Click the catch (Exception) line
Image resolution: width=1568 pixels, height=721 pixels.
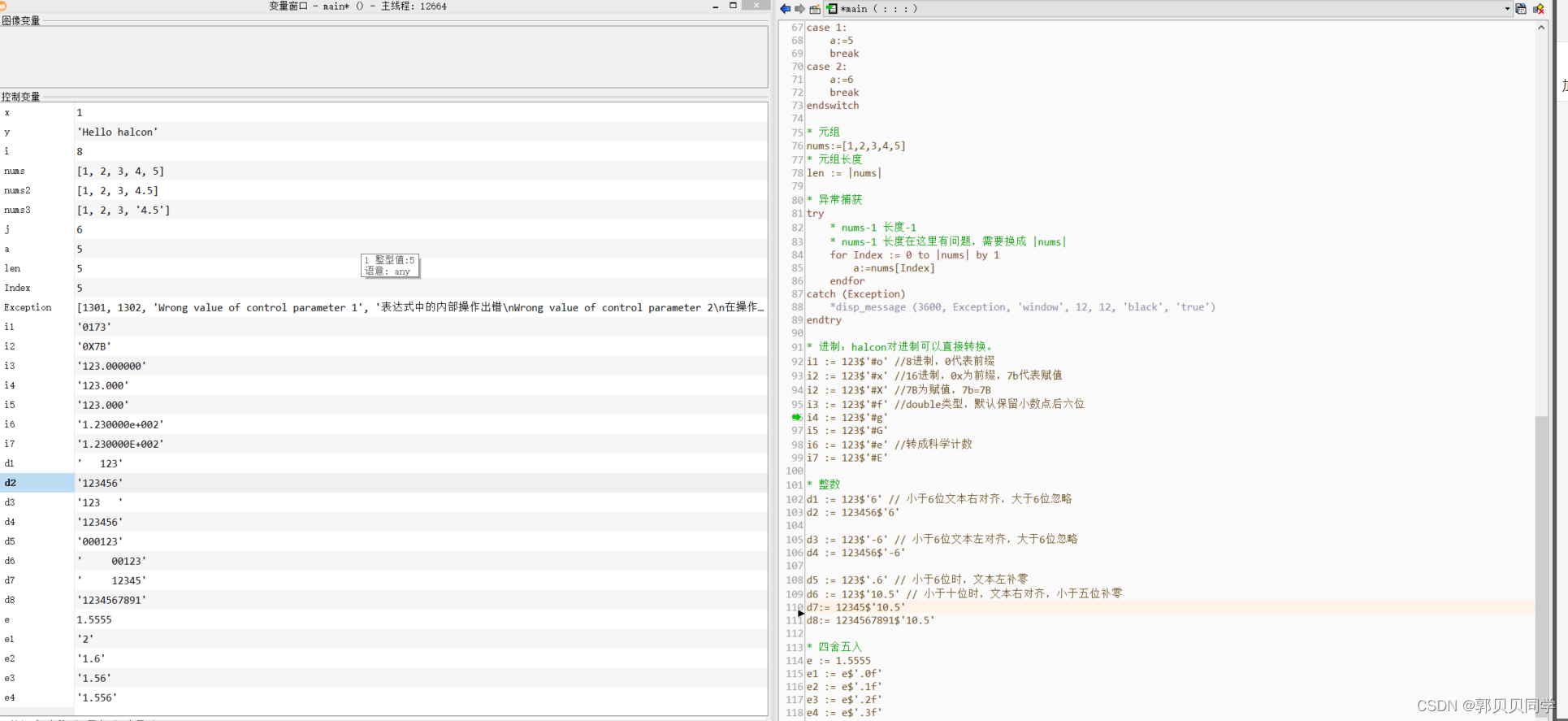[855, 294]
